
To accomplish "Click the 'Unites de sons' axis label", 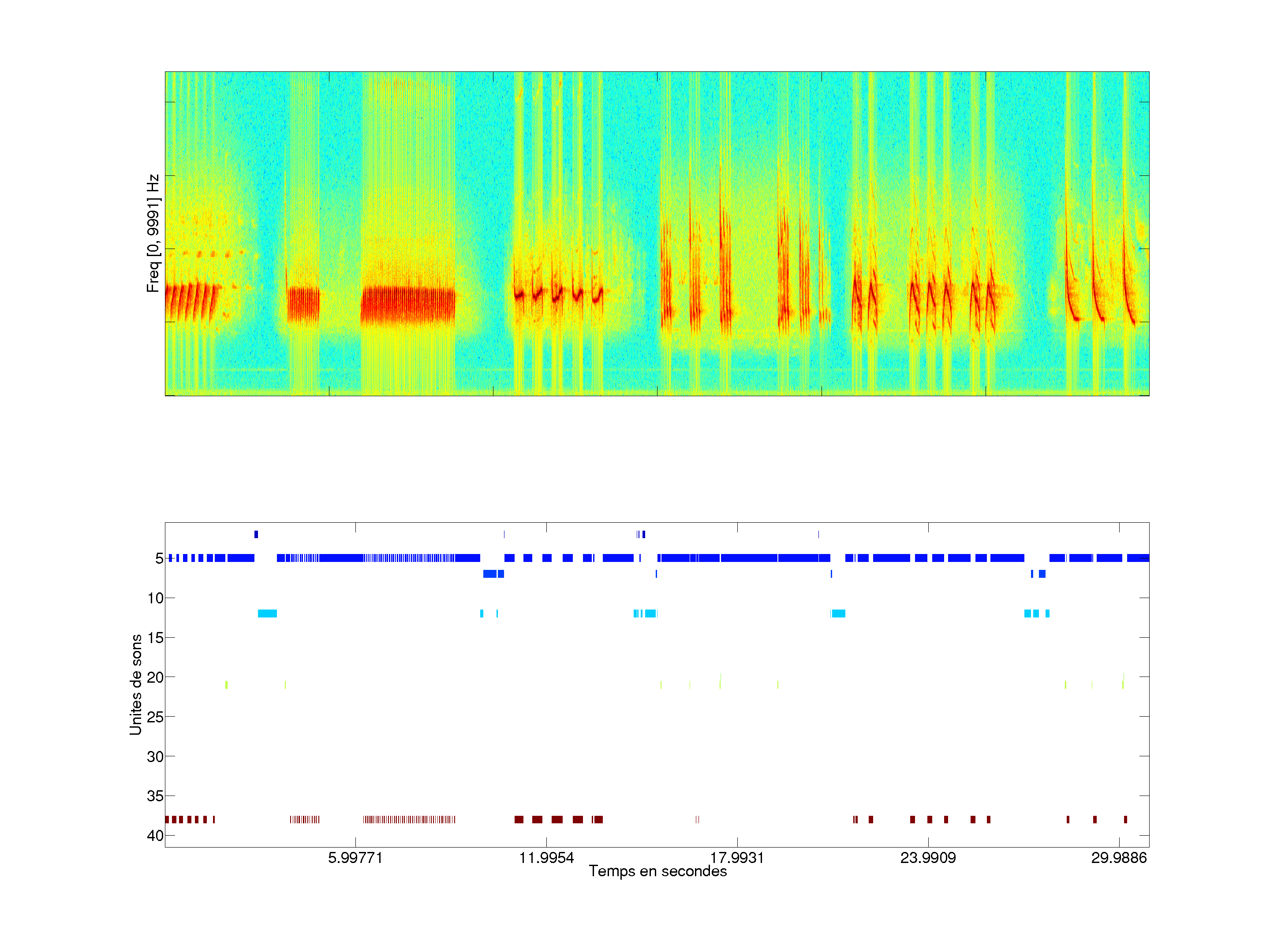I will 135,684.
